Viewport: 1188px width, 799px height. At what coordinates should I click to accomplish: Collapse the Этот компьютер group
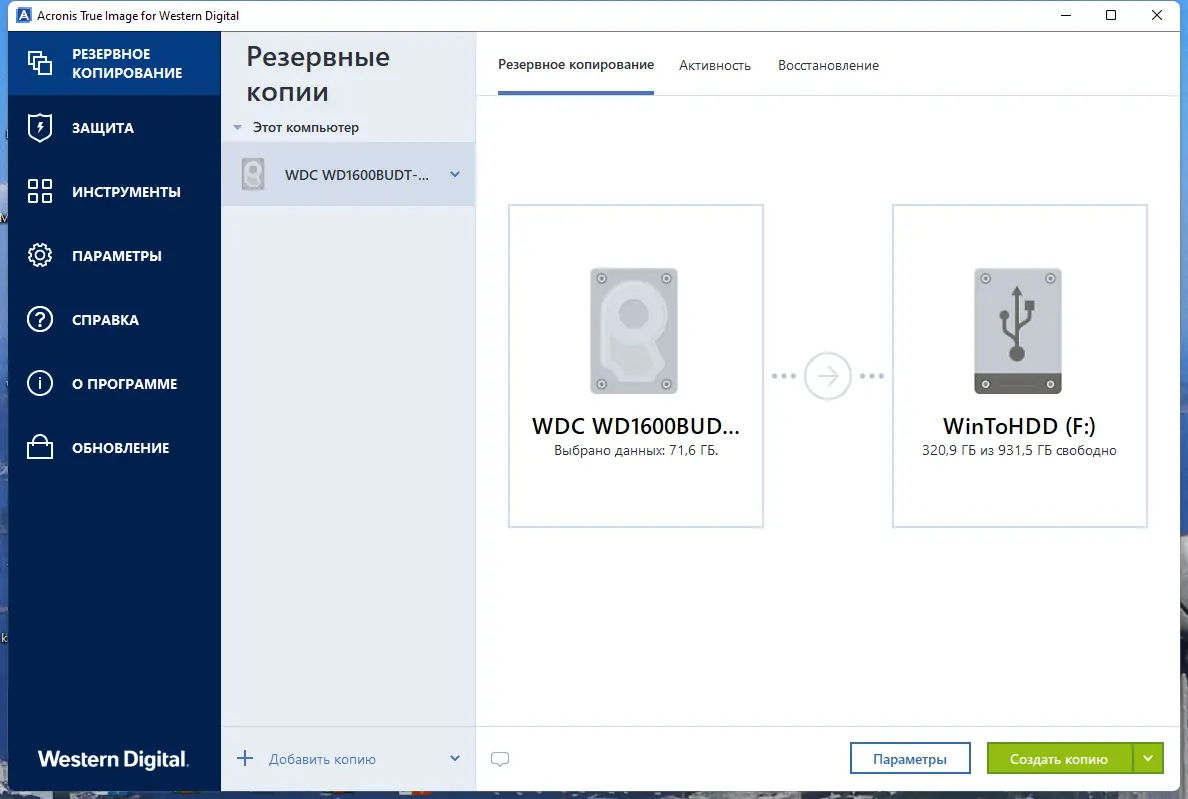pos(237,127)
